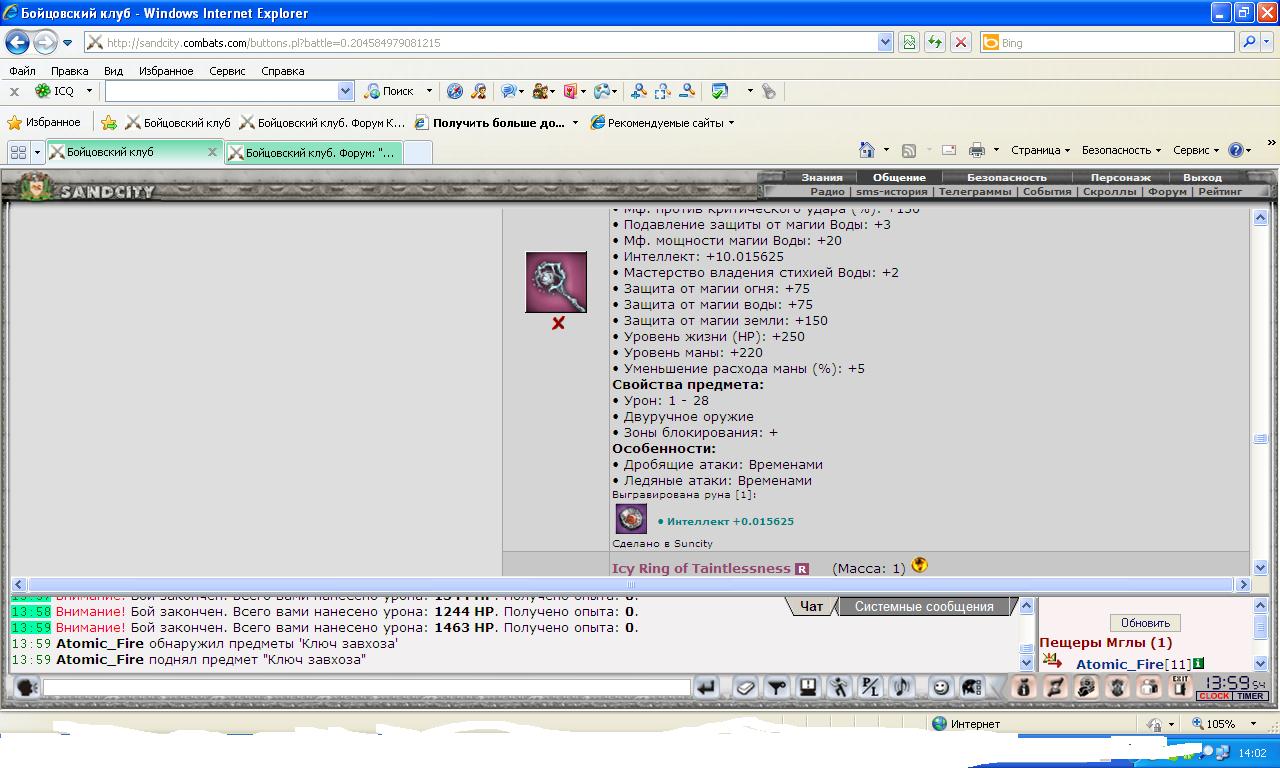
Task: Click the engraved rune icon
Action: tap(630, 519)
